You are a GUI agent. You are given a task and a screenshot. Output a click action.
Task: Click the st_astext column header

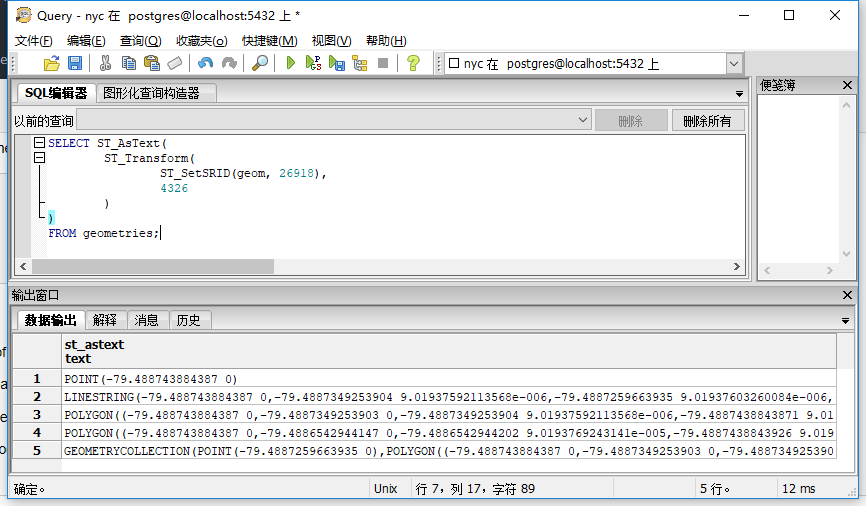coord(449,351)
